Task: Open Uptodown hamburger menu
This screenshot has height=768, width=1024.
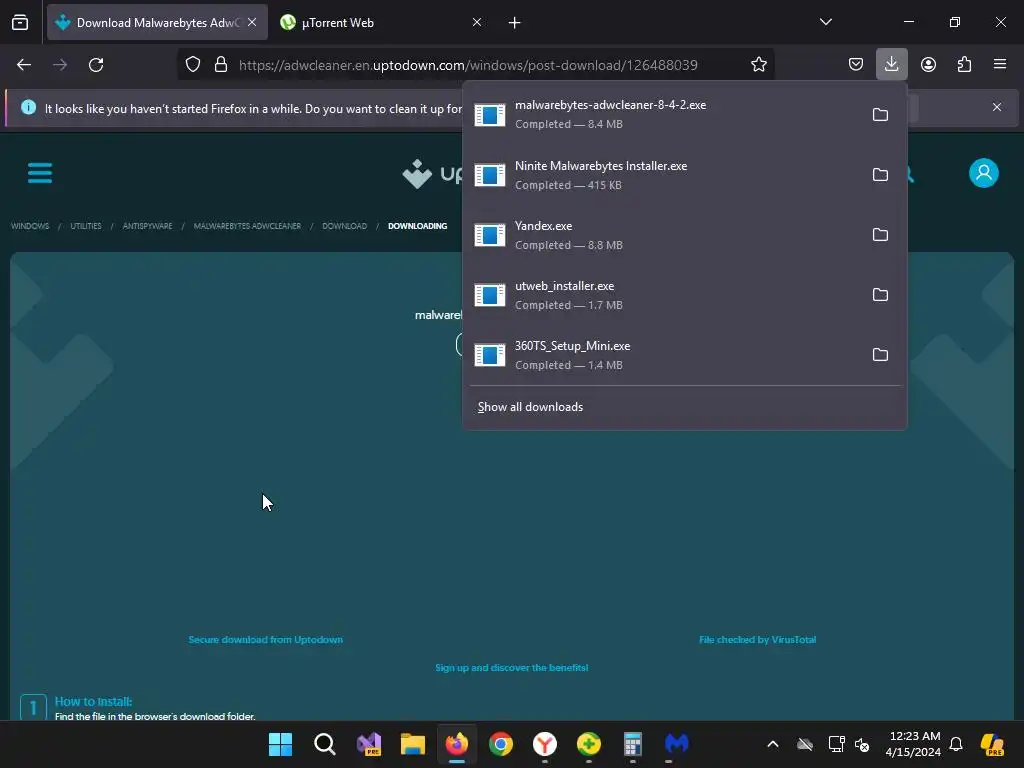Action: 40,173
